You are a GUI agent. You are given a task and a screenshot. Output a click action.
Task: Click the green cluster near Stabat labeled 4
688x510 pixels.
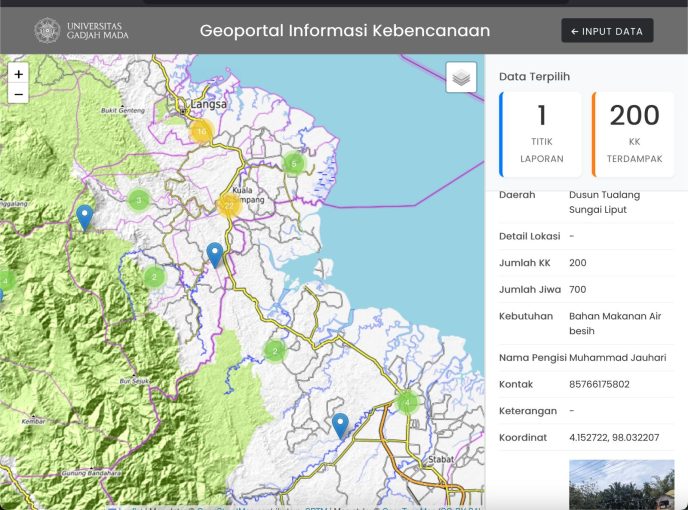406,403
